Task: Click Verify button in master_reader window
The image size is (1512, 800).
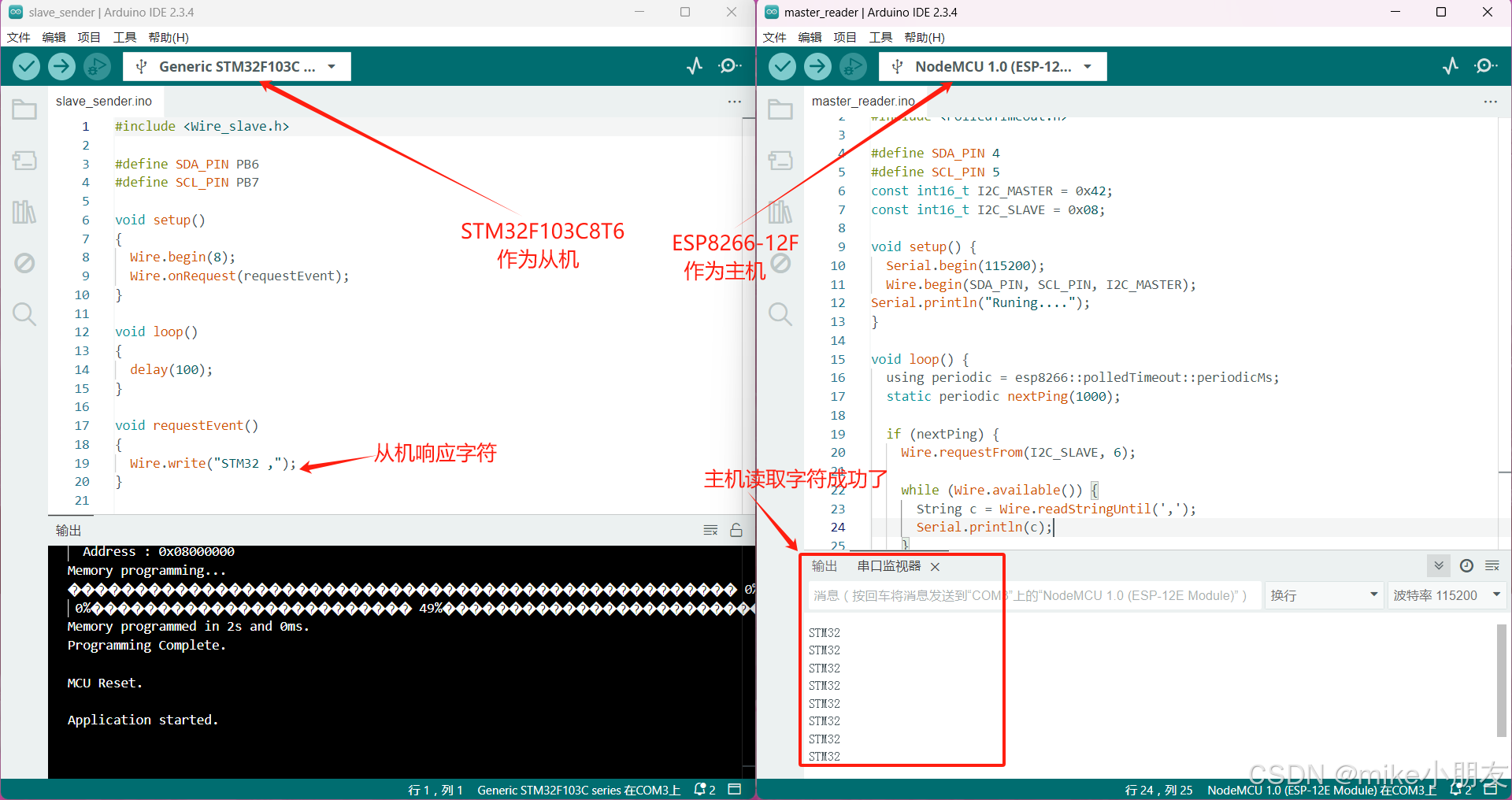Action: point(782,66)
